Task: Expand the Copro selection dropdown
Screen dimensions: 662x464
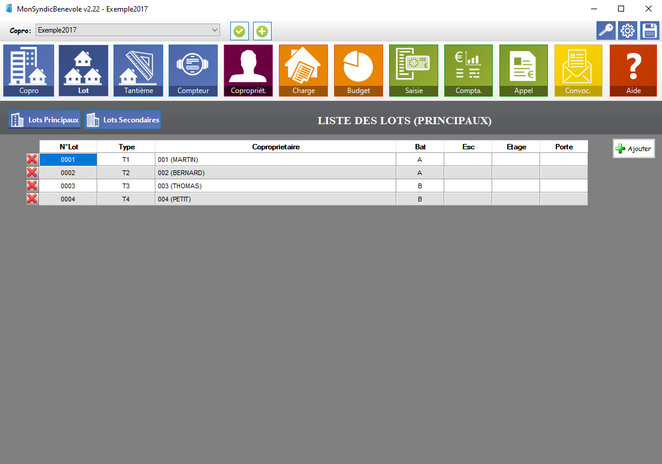Action: (x=214, y=30)
